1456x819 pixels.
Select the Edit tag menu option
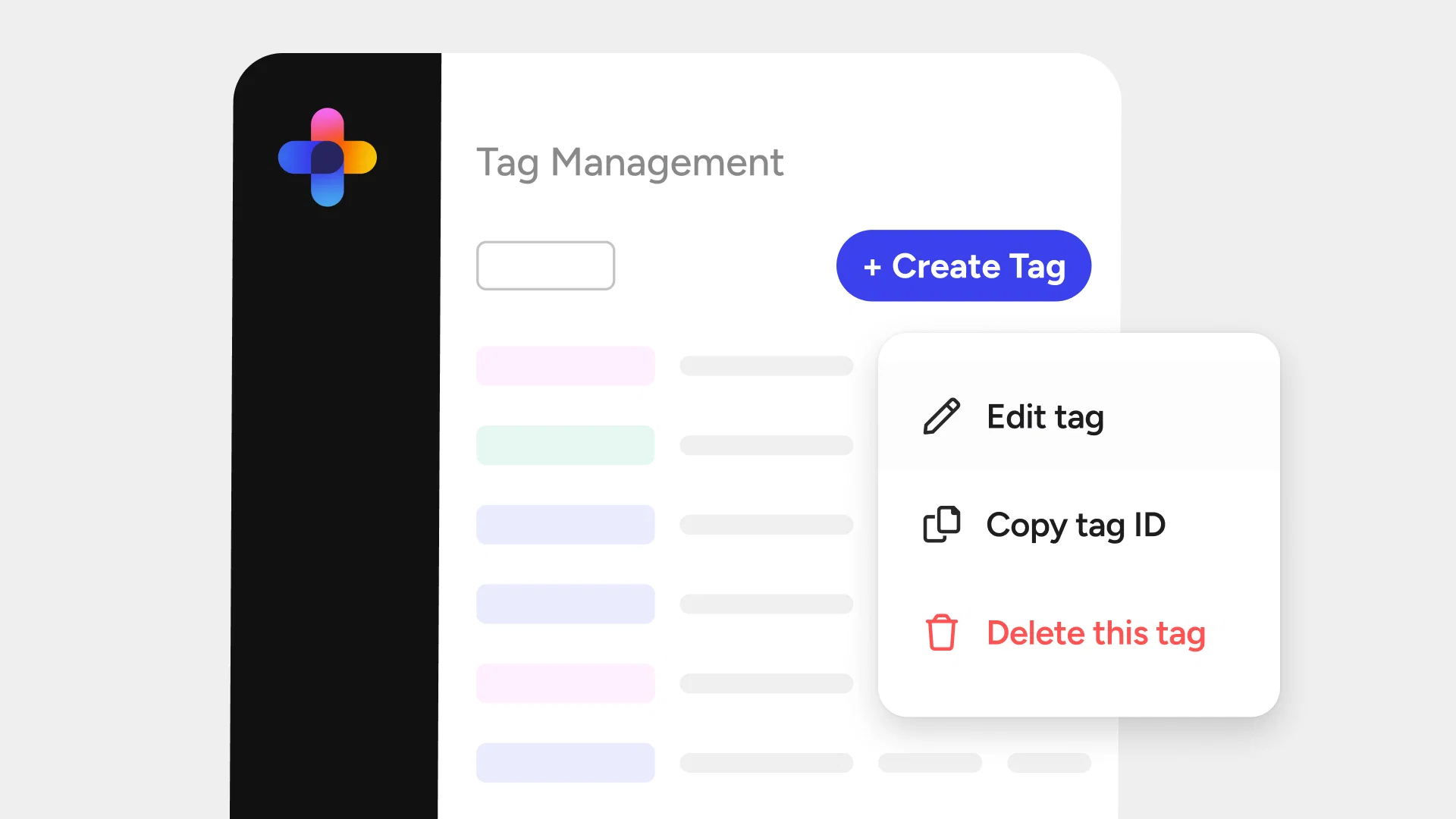tap(1044, 416)
